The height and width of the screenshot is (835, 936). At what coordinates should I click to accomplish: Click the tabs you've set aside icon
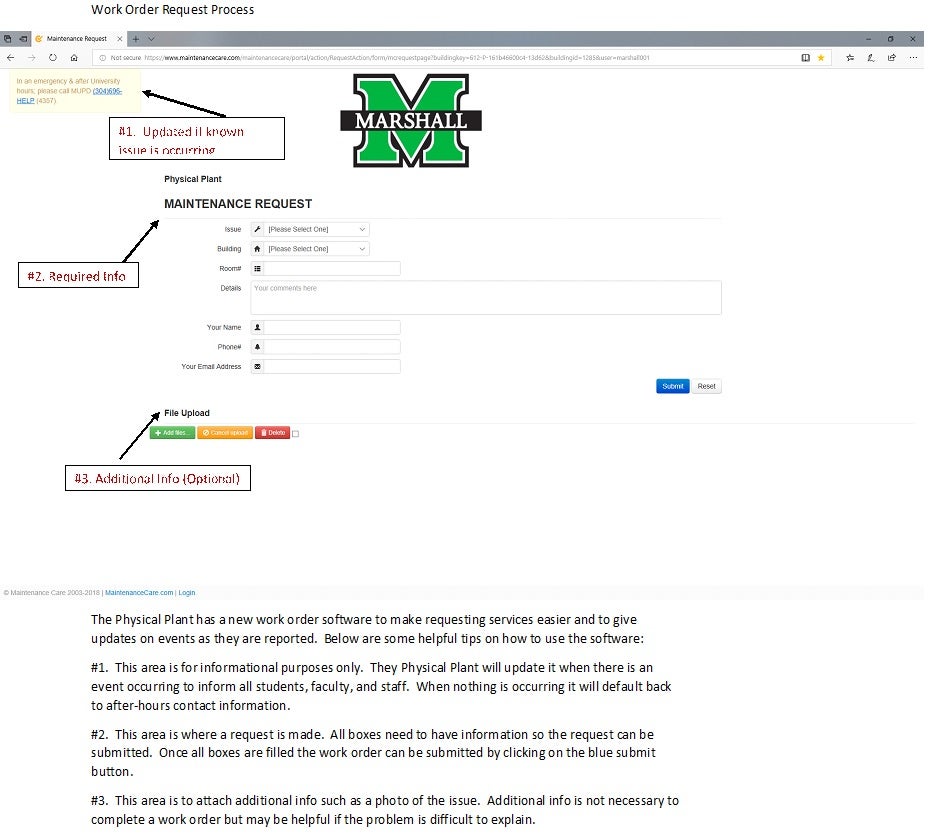[x=7, y=39]
